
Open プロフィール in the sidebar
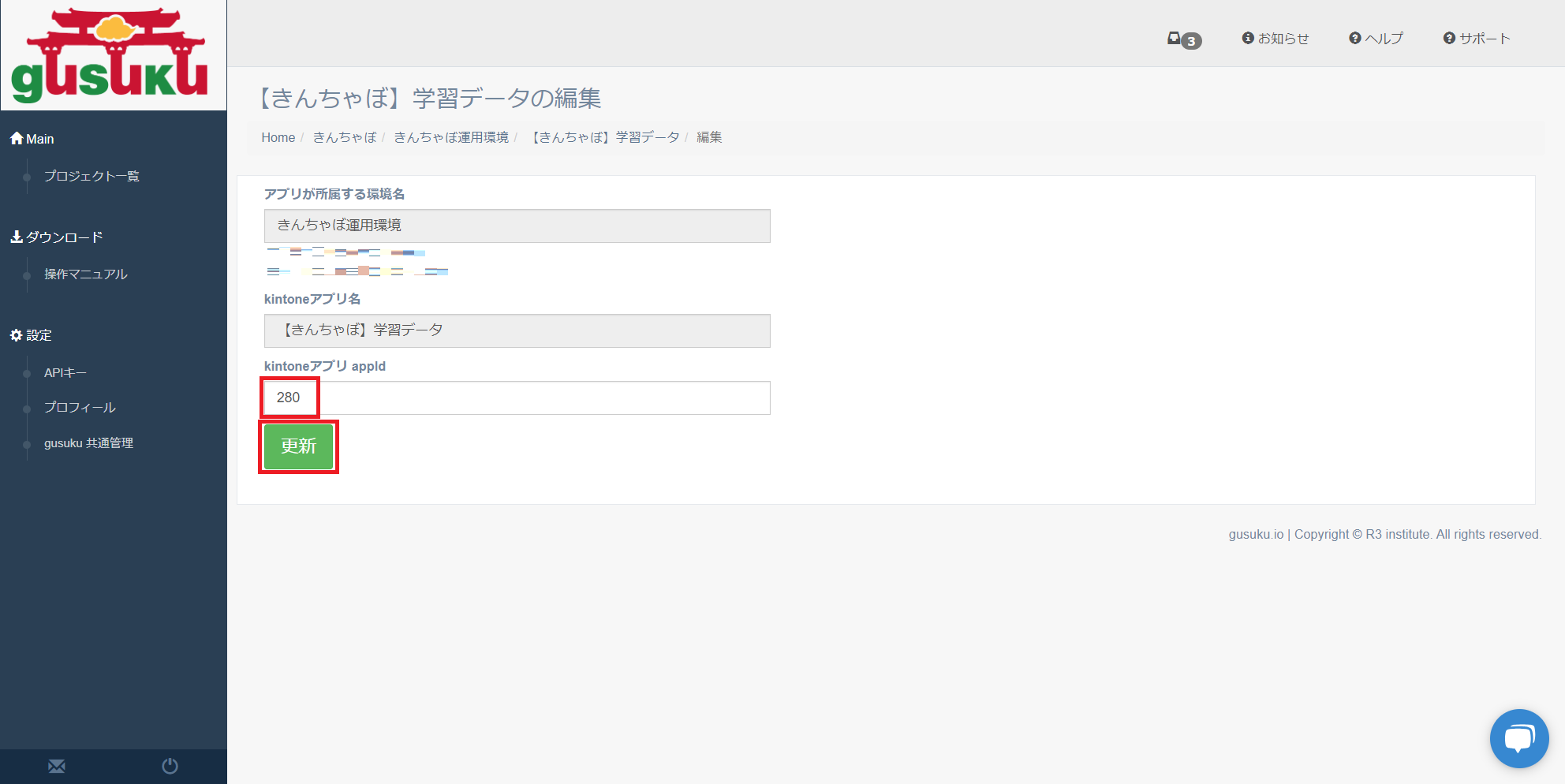click(x=80, y=407)
